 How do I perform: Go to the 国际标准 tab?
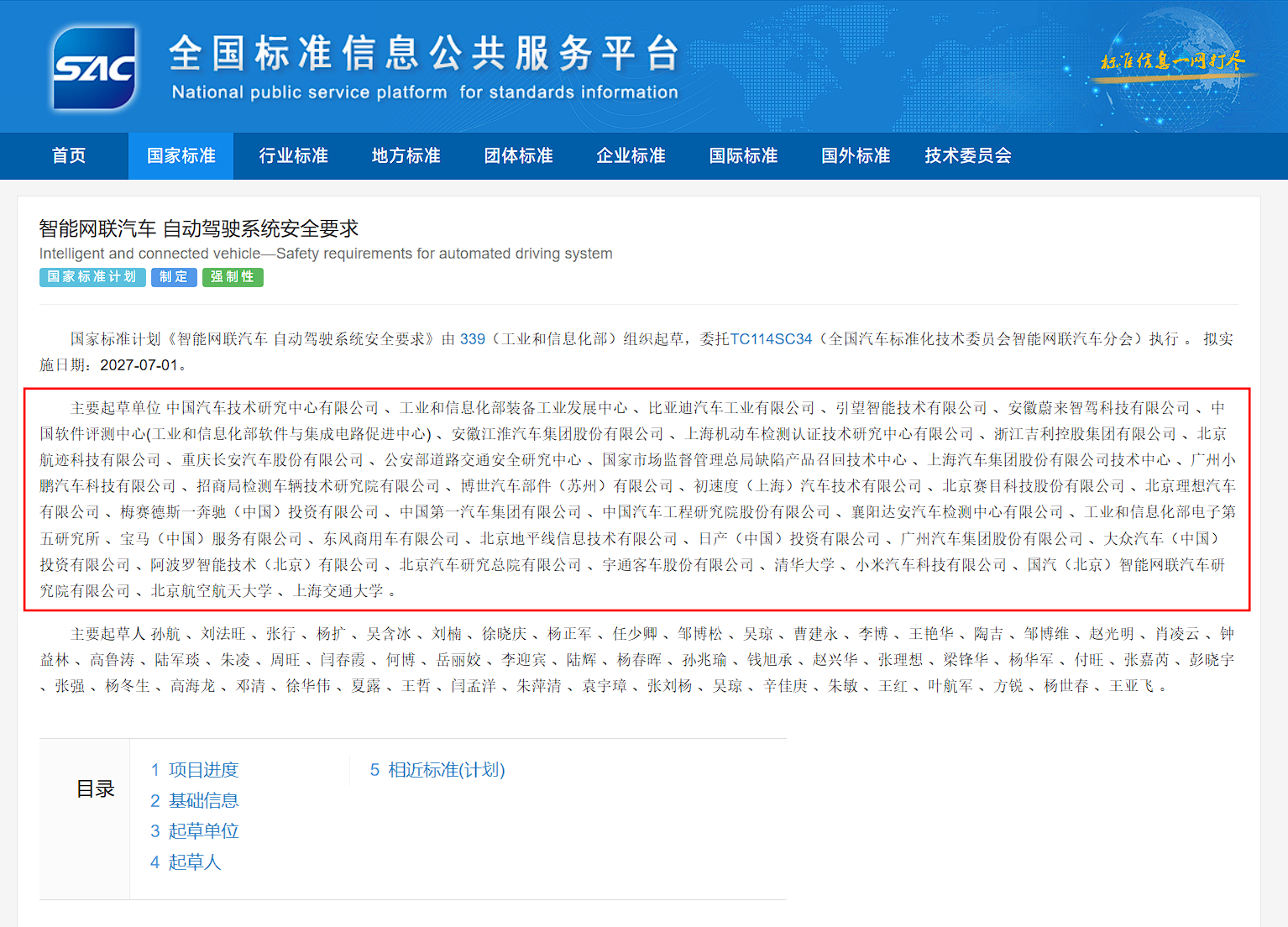click(x=744, y=156)
